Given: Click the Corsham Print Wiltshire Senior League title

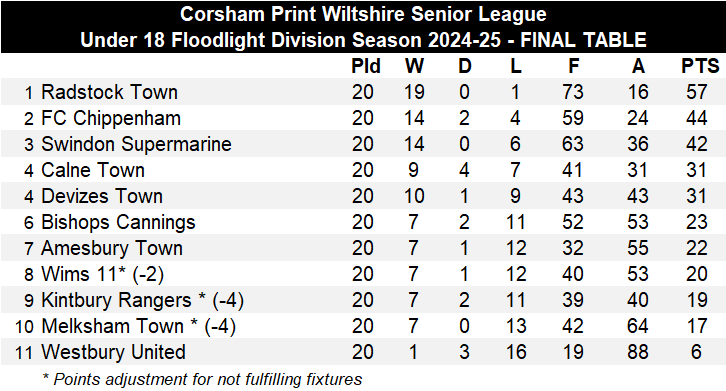Looking at the screenshot, I should (x=363, y=14).
